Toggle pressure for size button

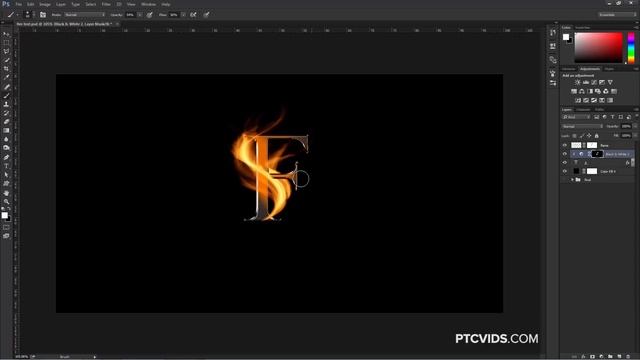click(x=207, y=15)
